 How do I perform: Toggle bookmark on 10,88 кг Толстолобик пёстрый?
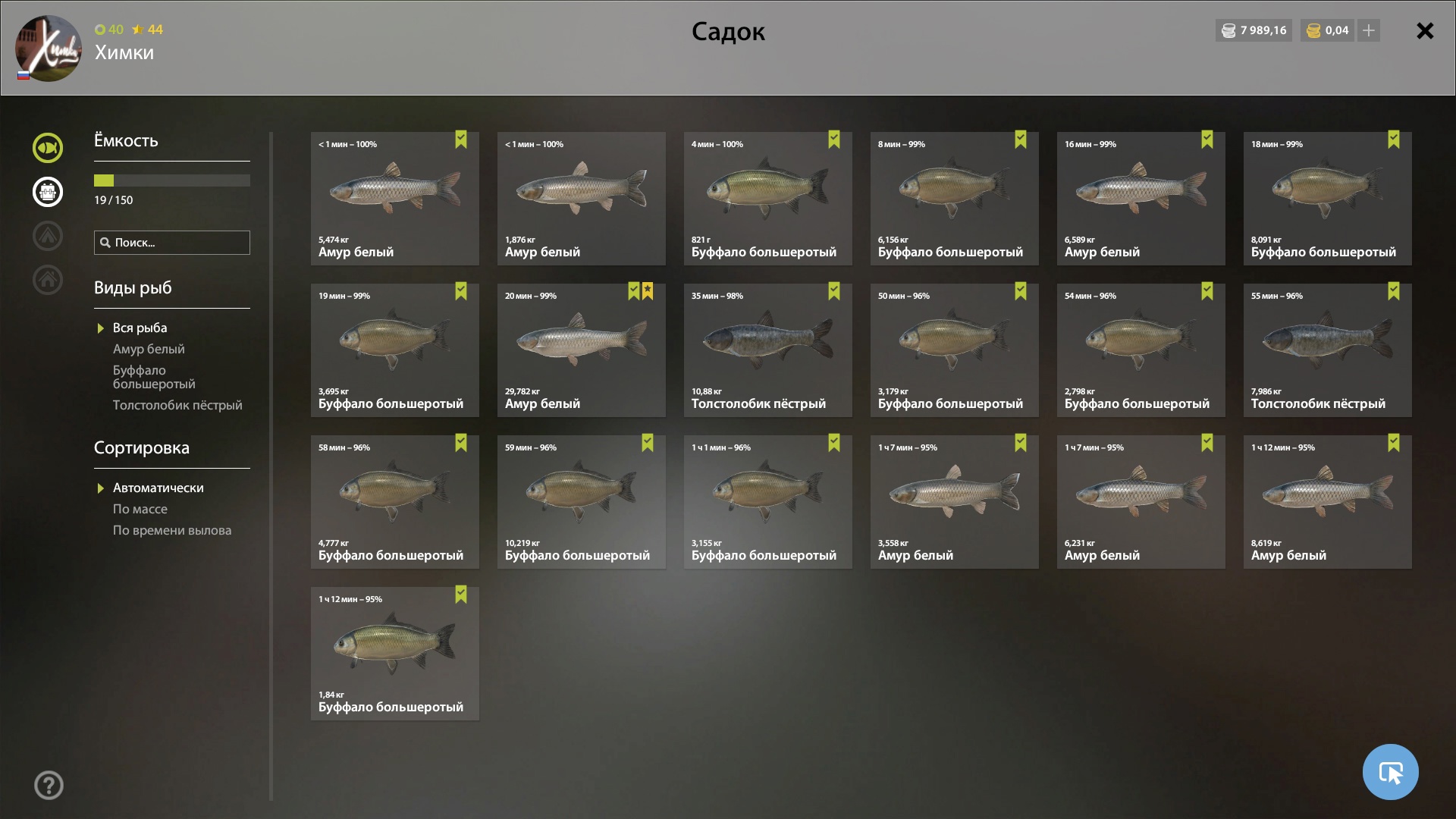[834, 291]
